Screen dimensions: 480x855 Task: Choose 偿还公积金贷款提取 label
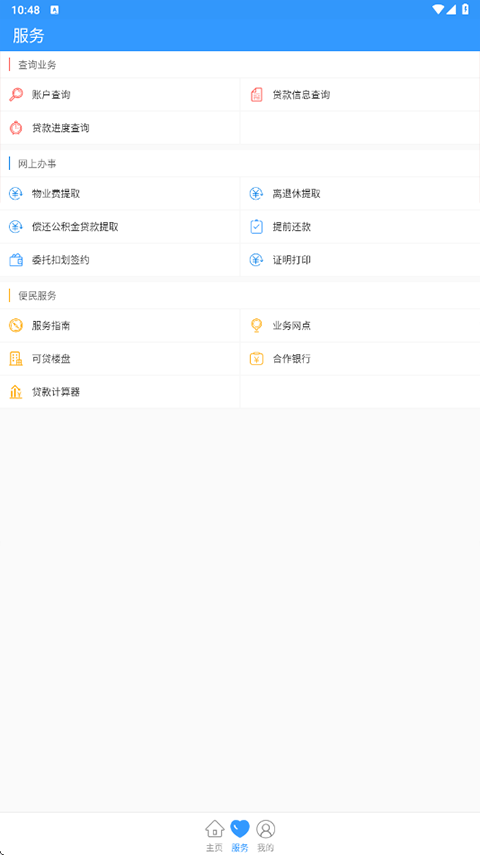click(75, 227)
